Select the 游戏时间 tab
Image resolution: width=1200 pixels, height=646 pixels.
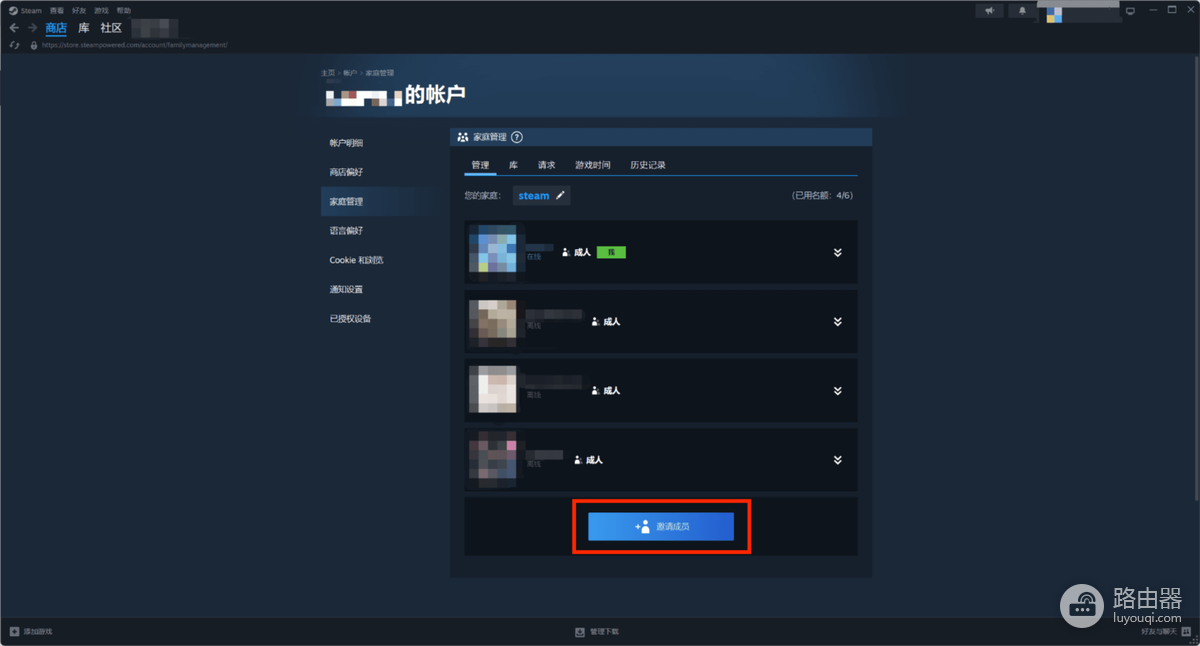[593, 165]
